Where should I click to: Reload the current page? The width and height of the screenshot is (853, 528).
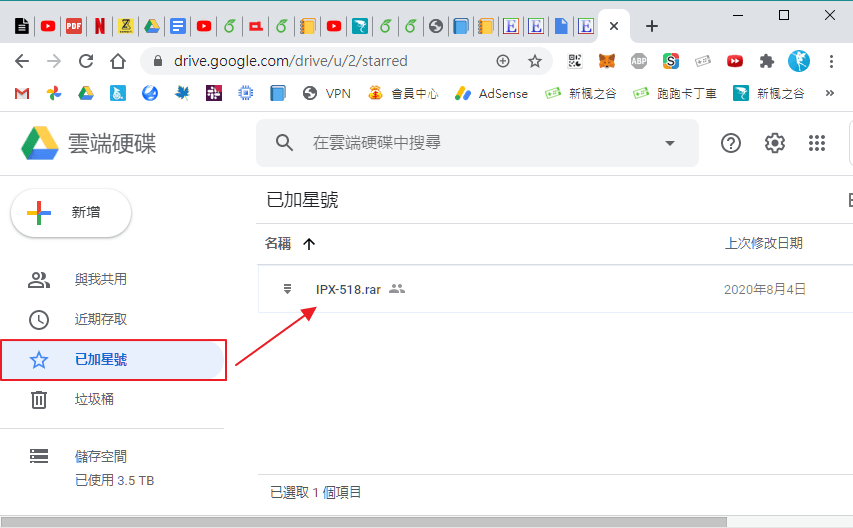[x=86, y=61]
